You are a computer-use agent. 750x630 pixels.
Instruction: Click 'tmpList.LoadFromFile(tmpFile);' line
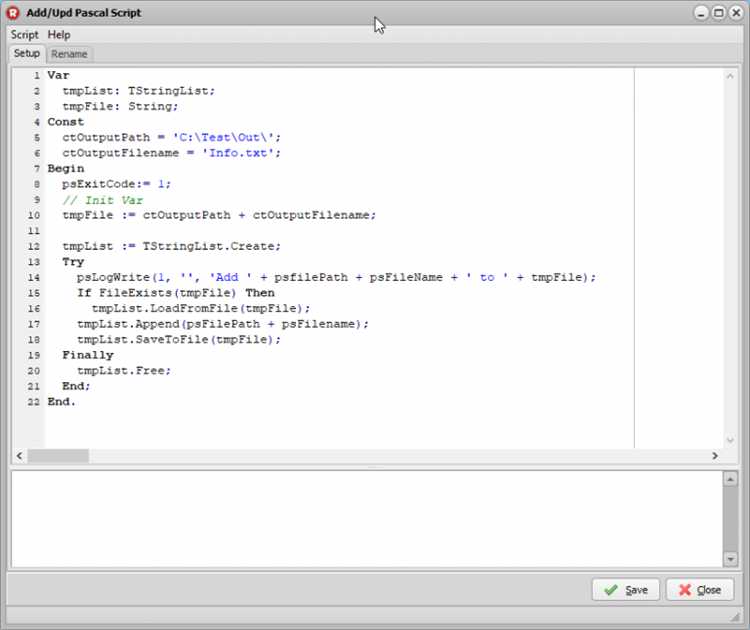click(x=201, y=309)
